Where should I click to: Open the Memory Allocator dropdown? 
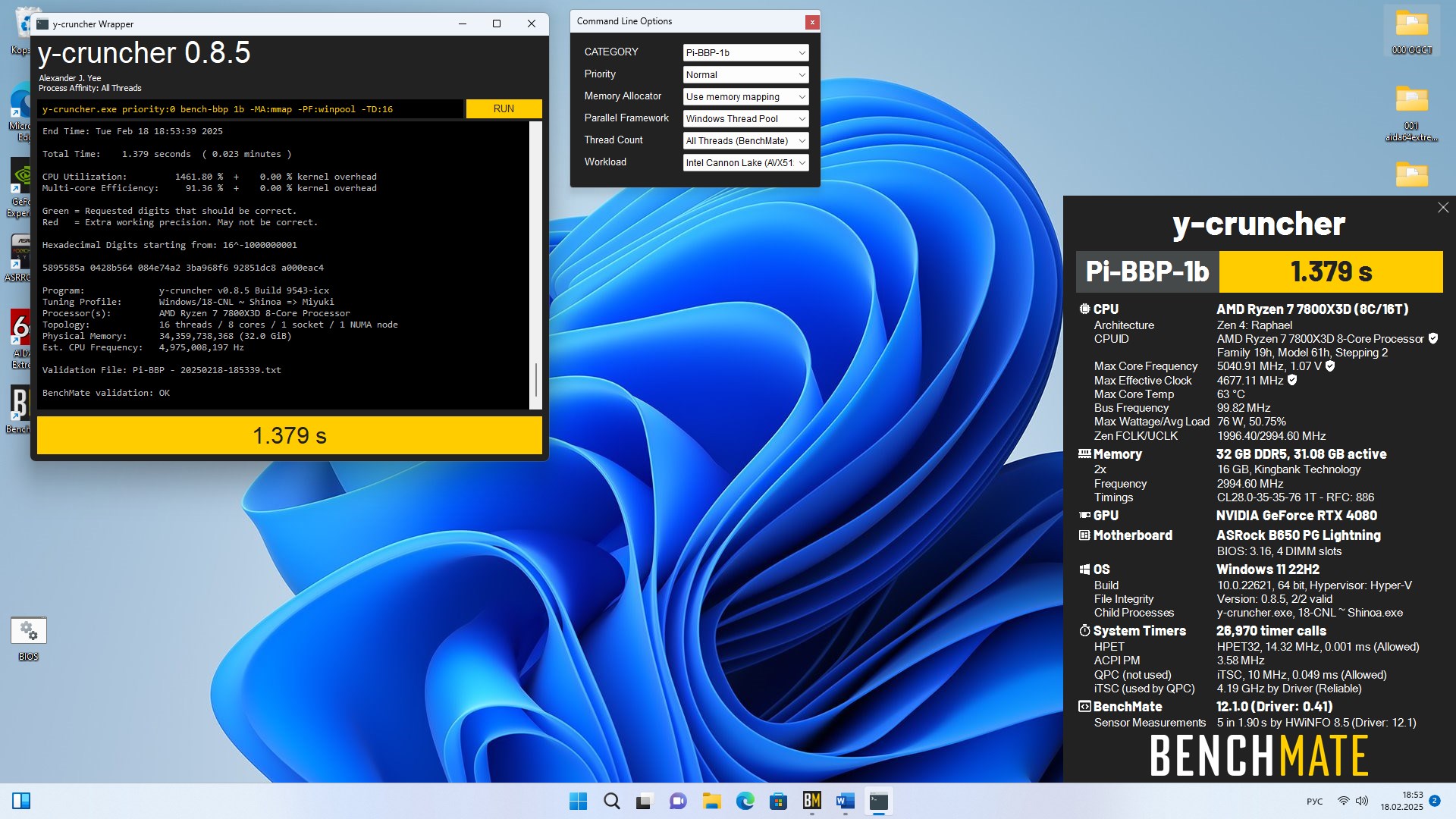tap(745, 96)
